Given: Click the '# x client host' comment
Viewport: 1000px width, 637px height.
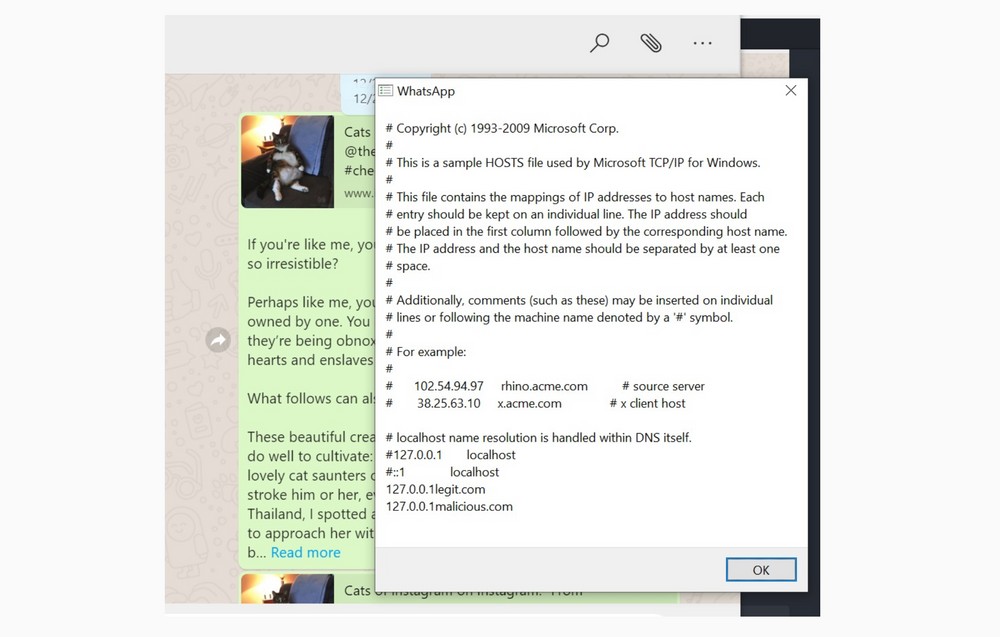Looking at the screenshot, I should (x=647, y=403).
